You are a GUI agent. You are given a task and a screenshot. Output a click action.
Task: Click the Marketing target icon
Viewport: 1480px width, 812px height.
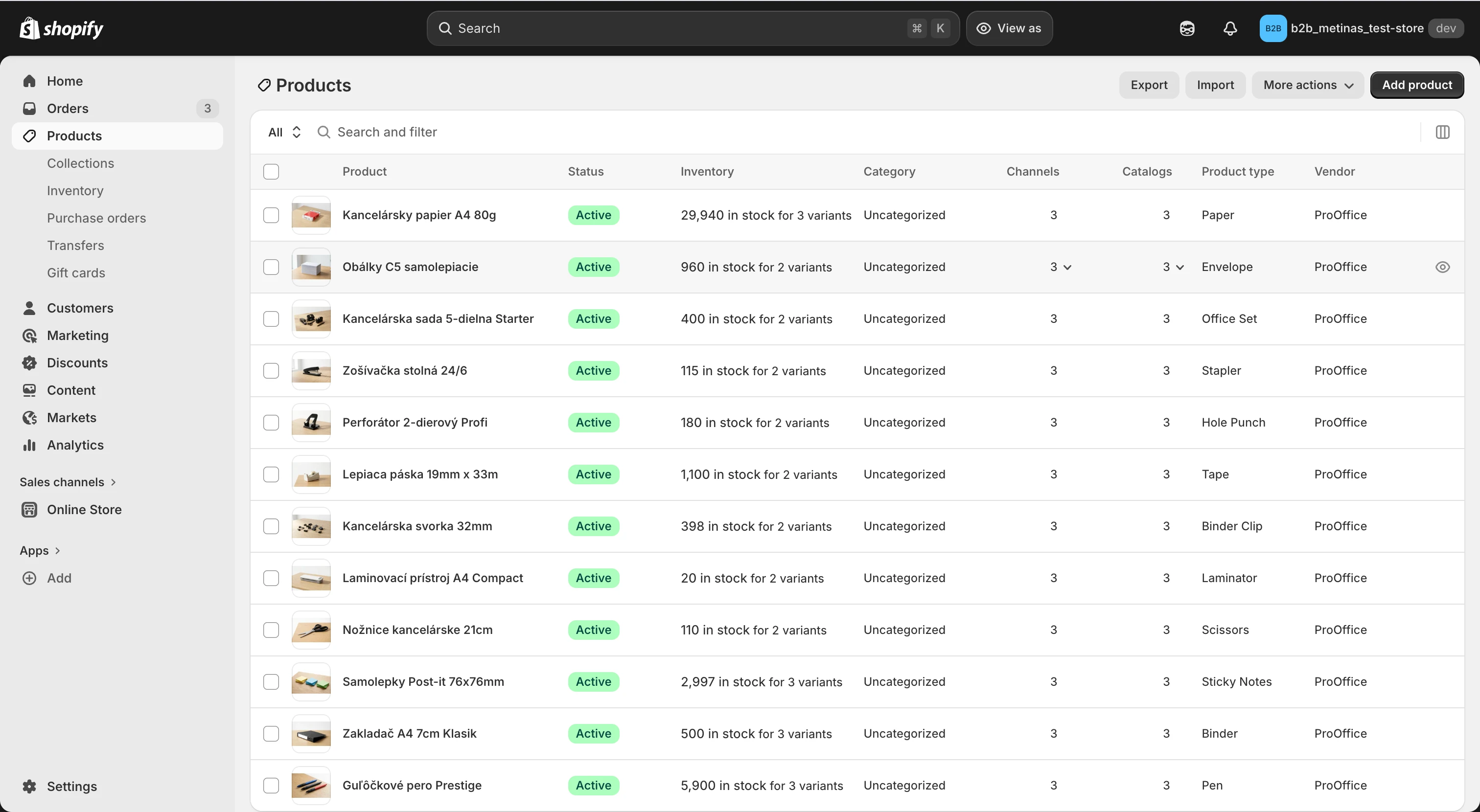[x=29, y=336]
